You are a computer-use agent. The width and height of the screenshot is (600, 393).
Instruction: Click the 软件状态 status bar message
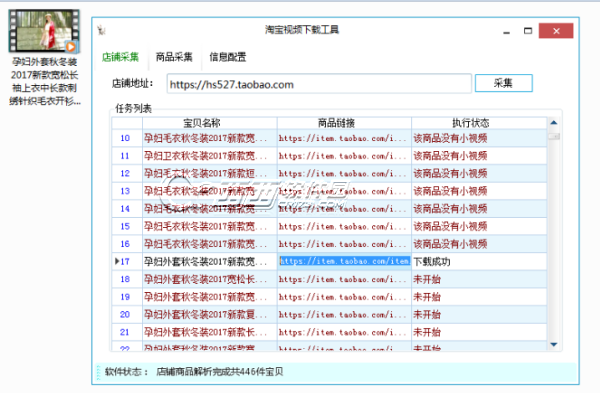(220, 372)
